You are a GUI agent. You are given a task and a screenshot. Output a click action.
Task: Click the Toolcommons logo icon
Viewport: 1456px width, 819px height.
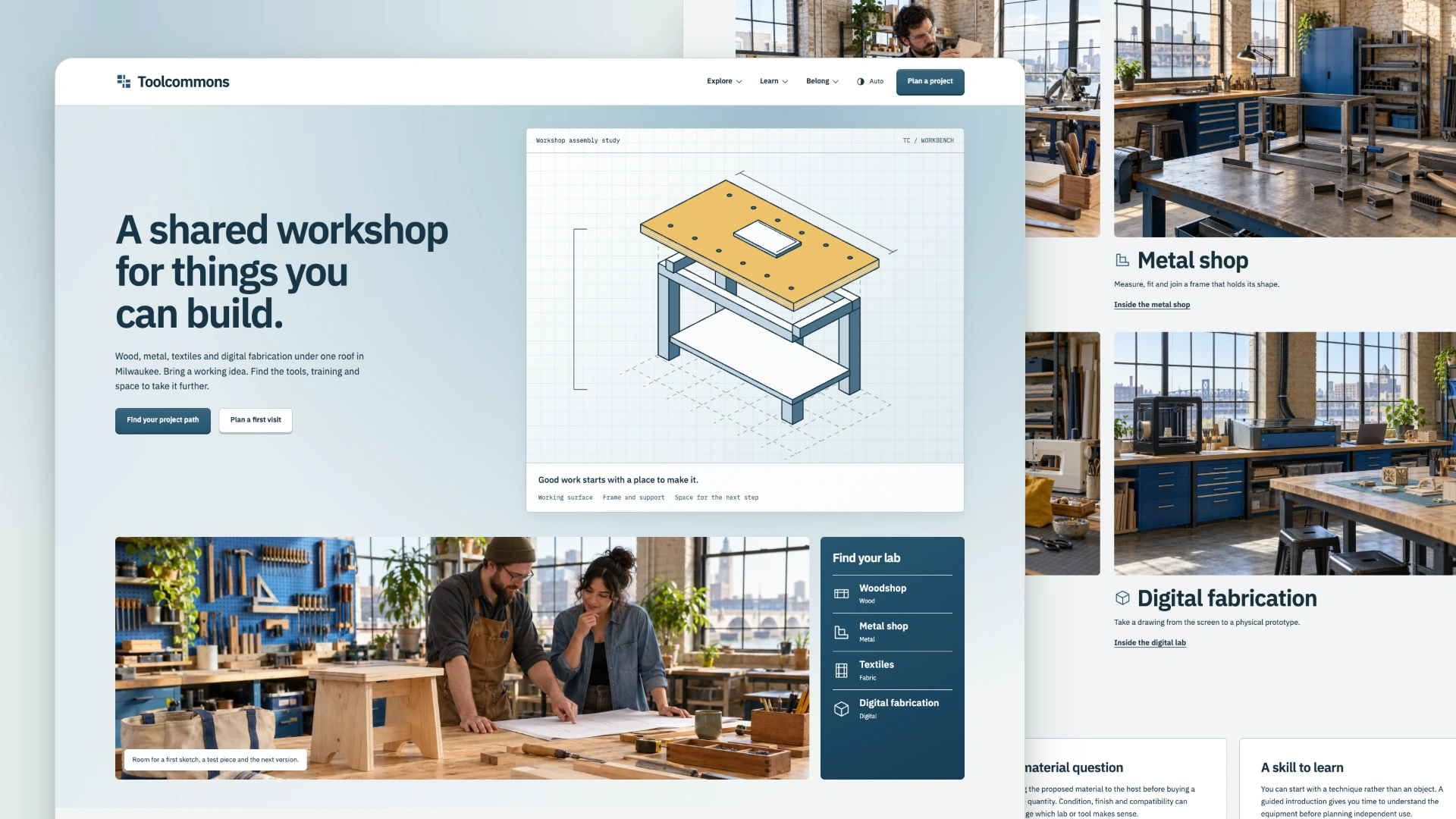(124, 81)
